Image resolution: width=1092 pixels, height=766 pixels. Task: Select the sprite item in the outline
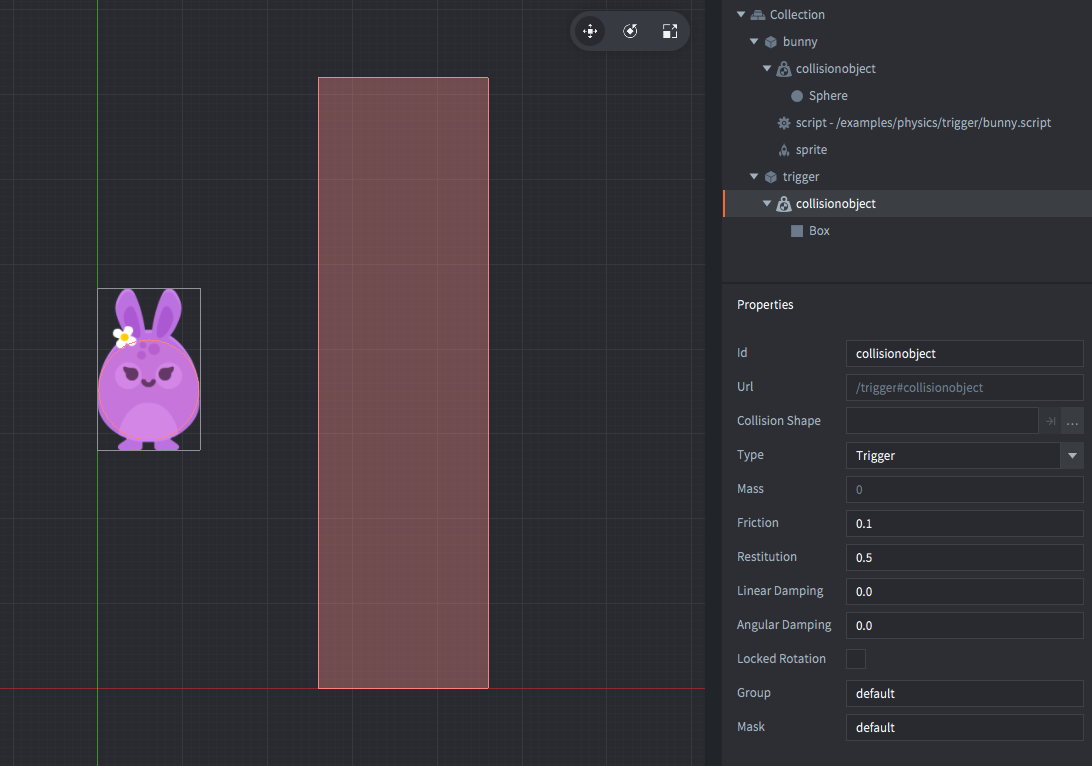pos(811,150)
